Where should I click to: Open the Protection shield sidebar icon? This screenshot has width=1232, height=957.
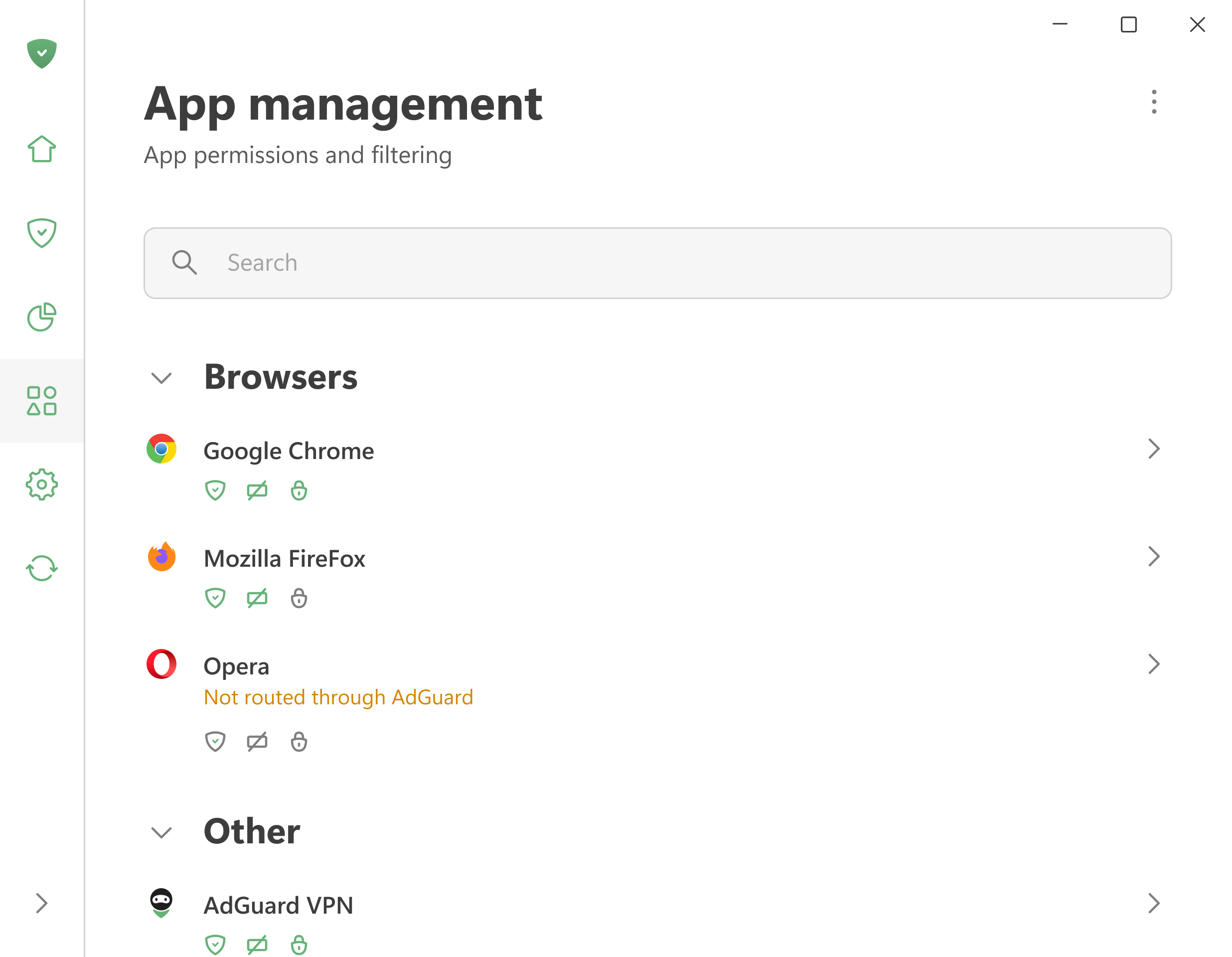42,233
